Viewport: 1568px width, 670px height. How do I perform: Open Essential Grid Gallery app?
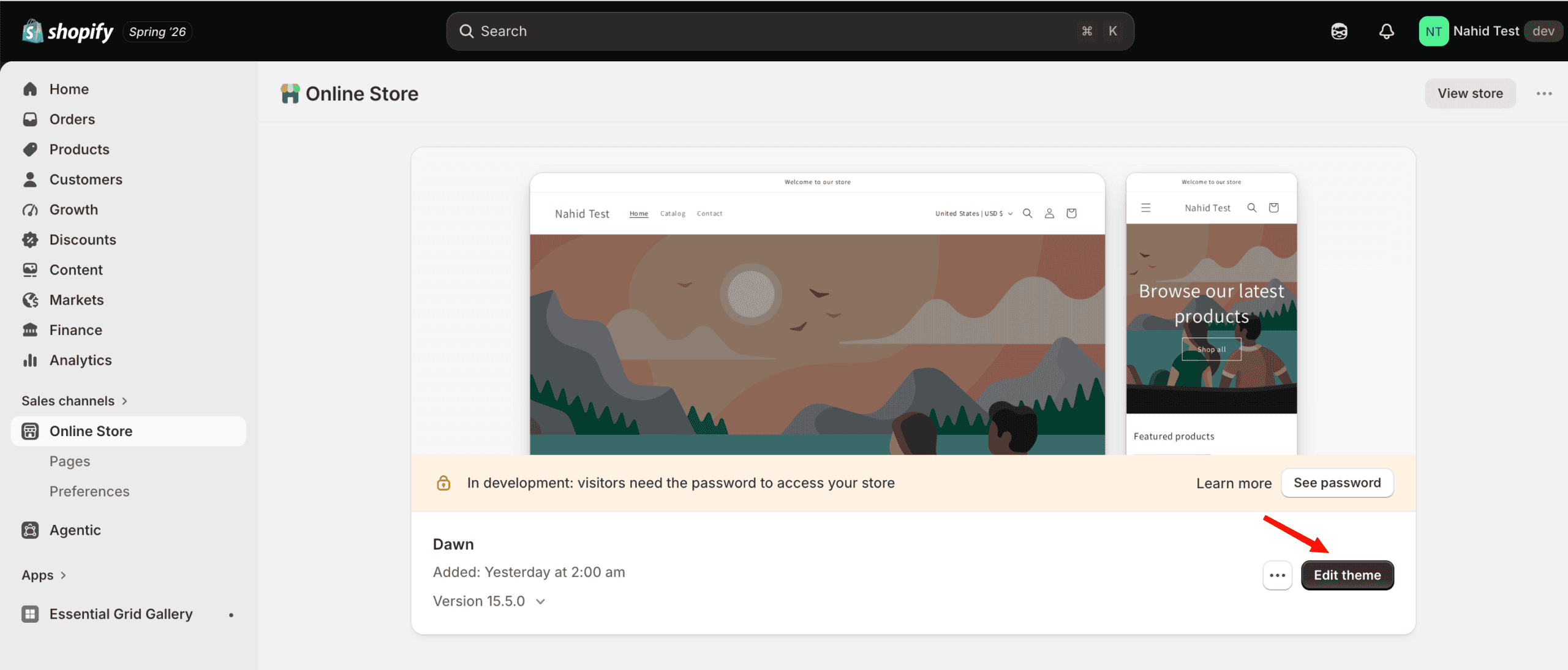(x=129, y=614)
